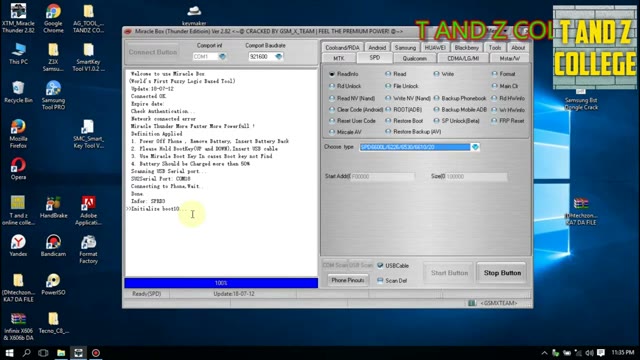Screen dimensions: 640x360
Task: Open KA7 DA FILE archive on right side
Action: (581, 211)
